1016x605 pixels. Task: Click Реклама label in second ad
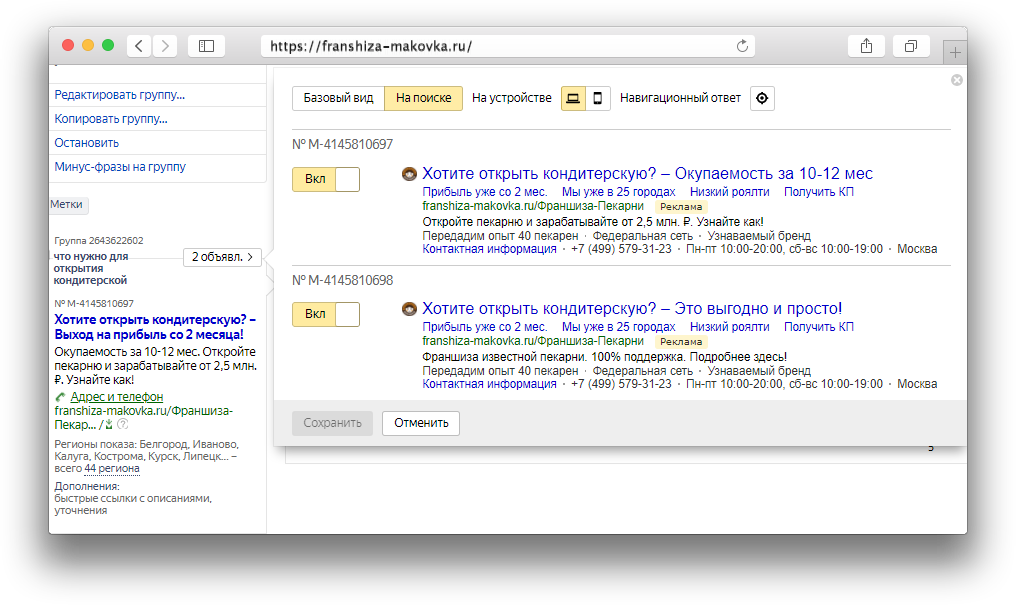tap(681, 341)
